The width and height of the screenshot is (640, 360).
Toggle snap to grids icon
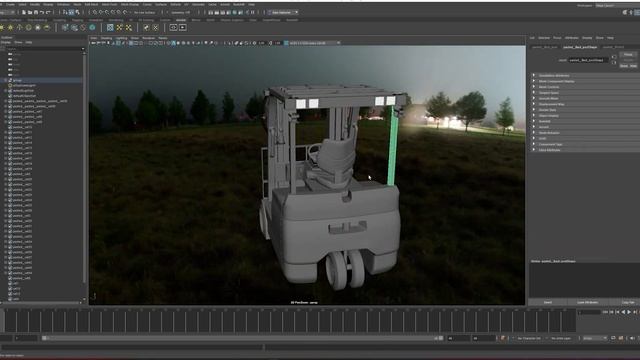coord(95,12)
